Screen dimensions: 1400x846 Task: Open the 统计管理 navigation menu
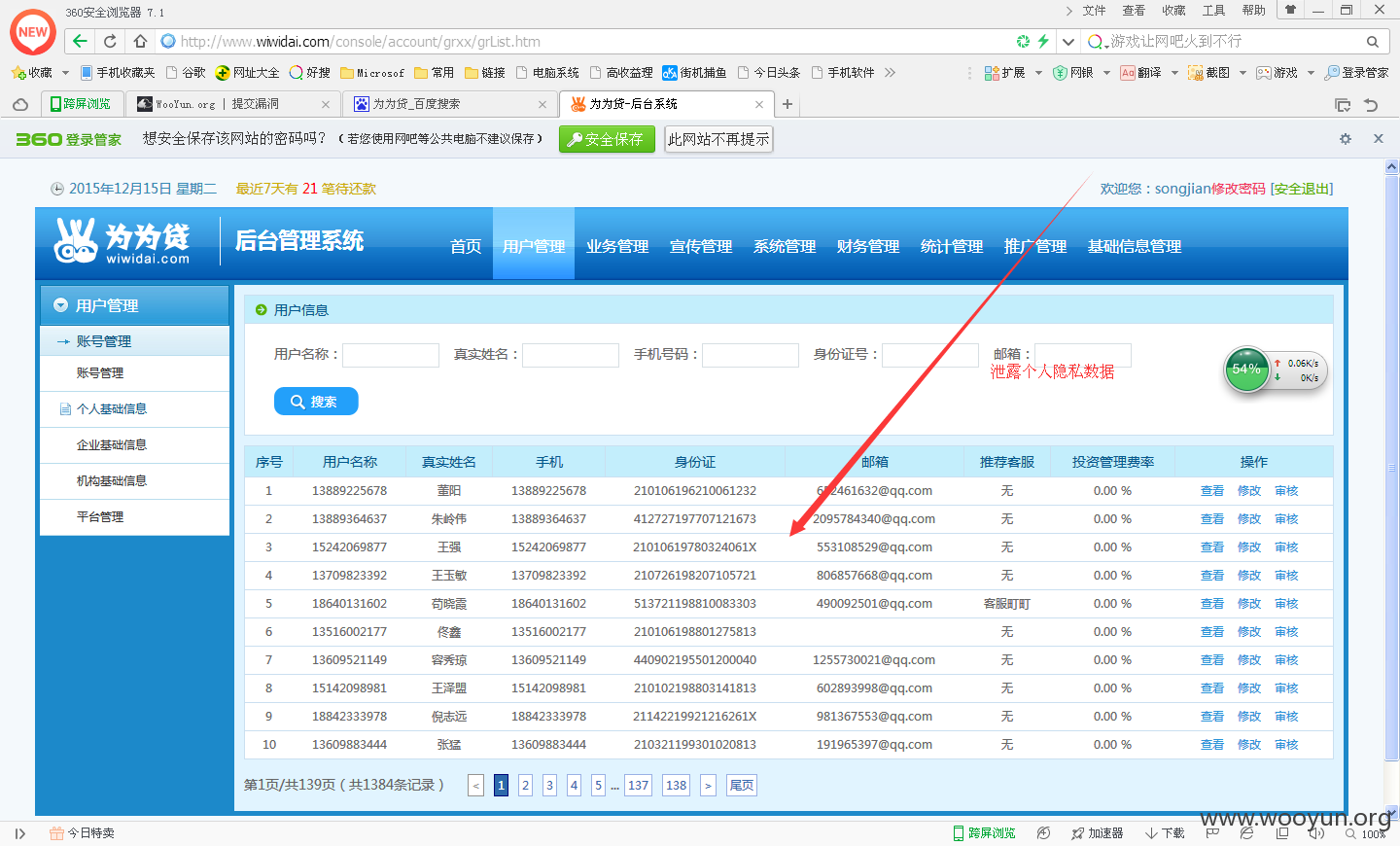point(952,246)
